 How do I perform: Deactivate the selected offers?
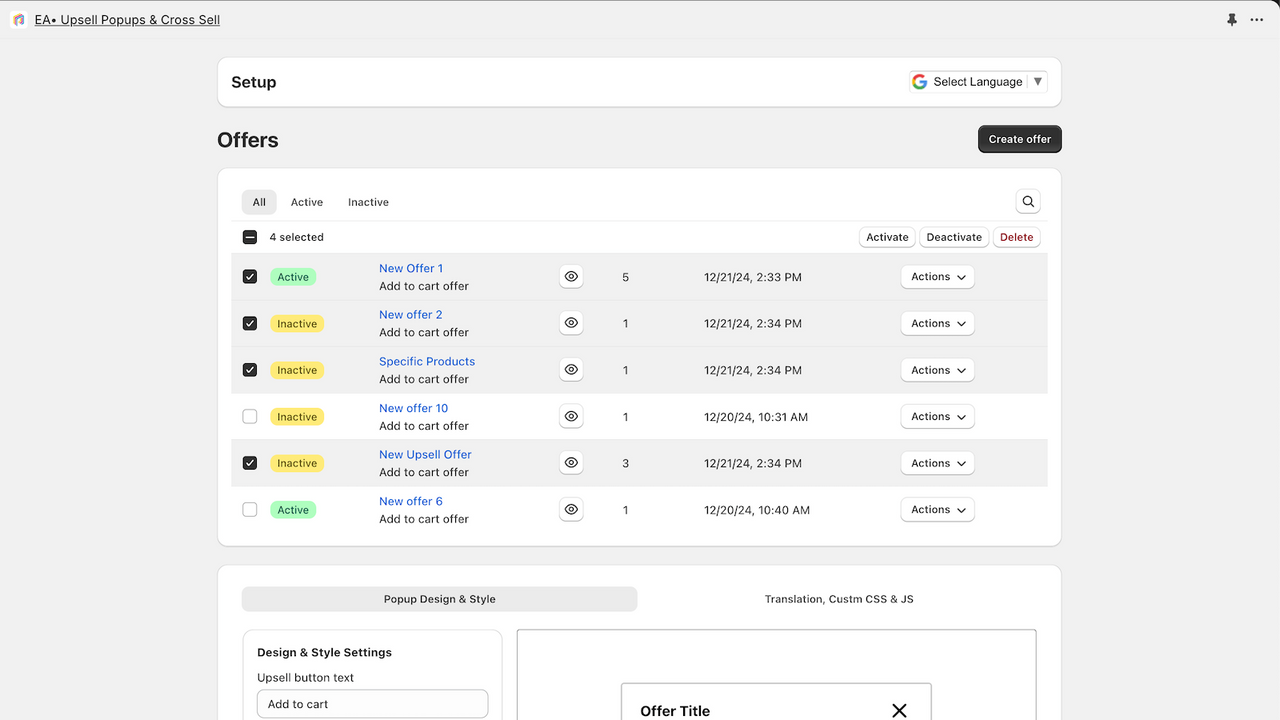[954, 237]
